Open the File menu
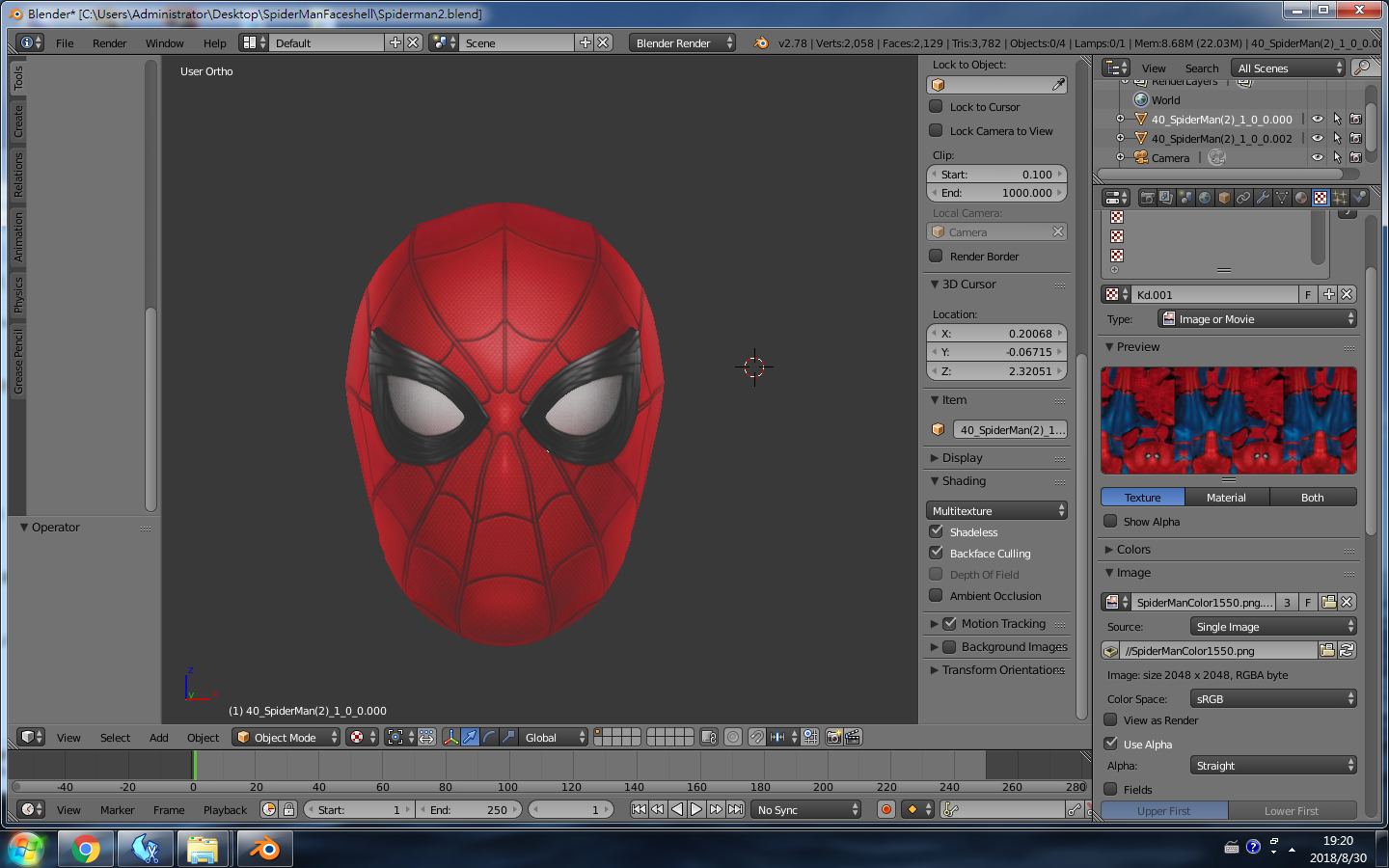The height and width of the screenshot is (868, 1389). [65, 42]
